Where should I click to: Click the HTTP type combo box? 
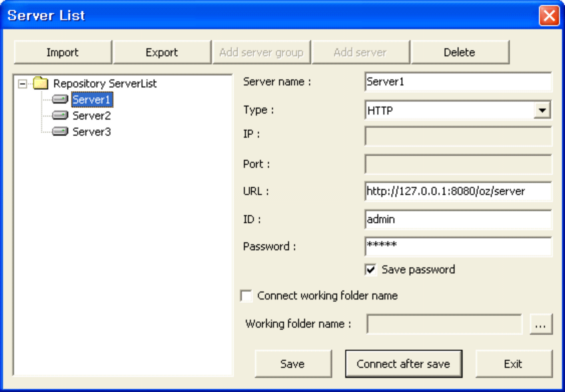coord(458,110)
